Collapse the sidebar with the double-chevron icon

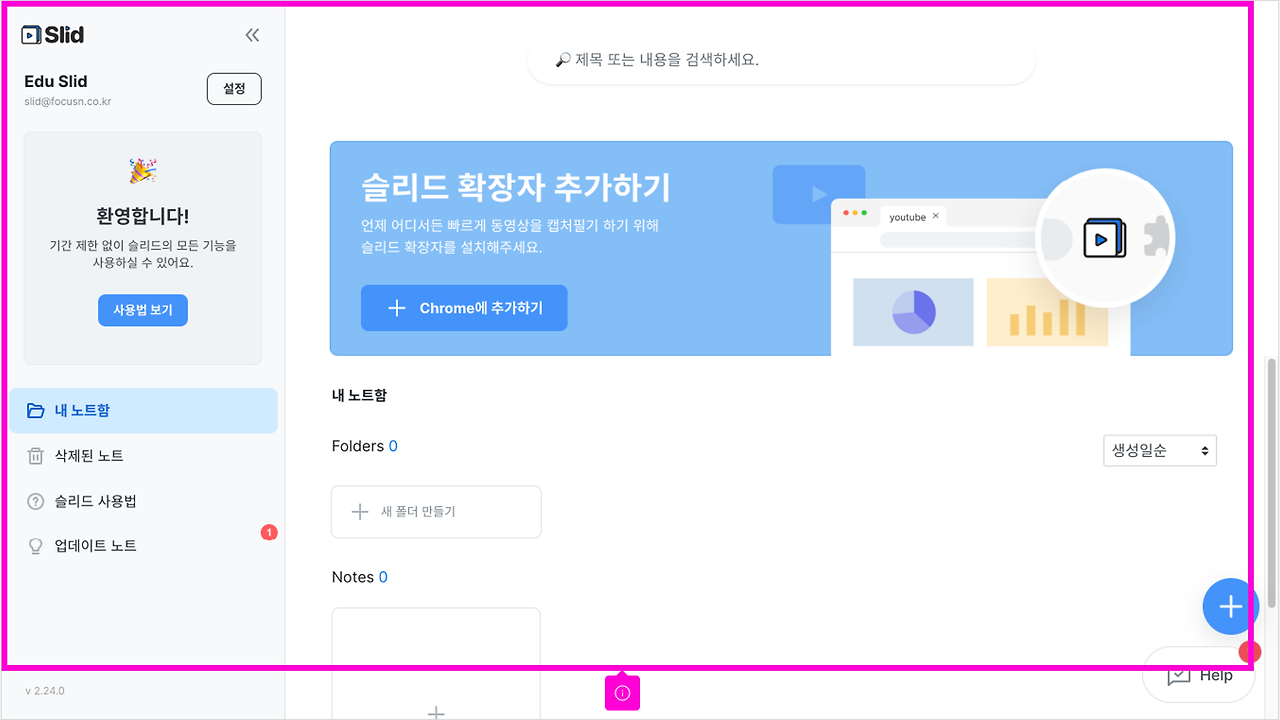(252, 34)
